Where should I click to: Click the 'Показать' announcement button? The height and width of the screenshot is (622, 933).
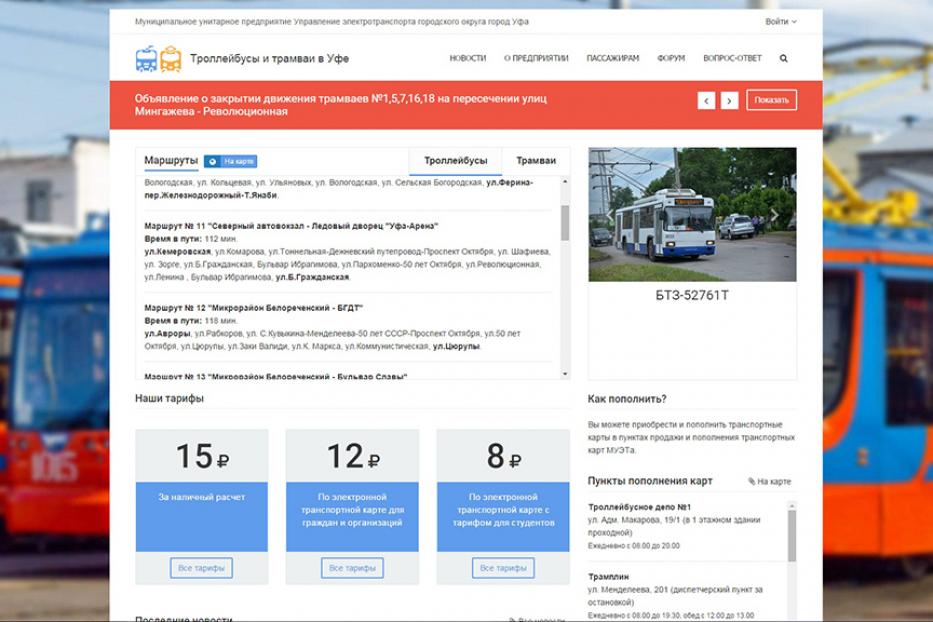771,100
